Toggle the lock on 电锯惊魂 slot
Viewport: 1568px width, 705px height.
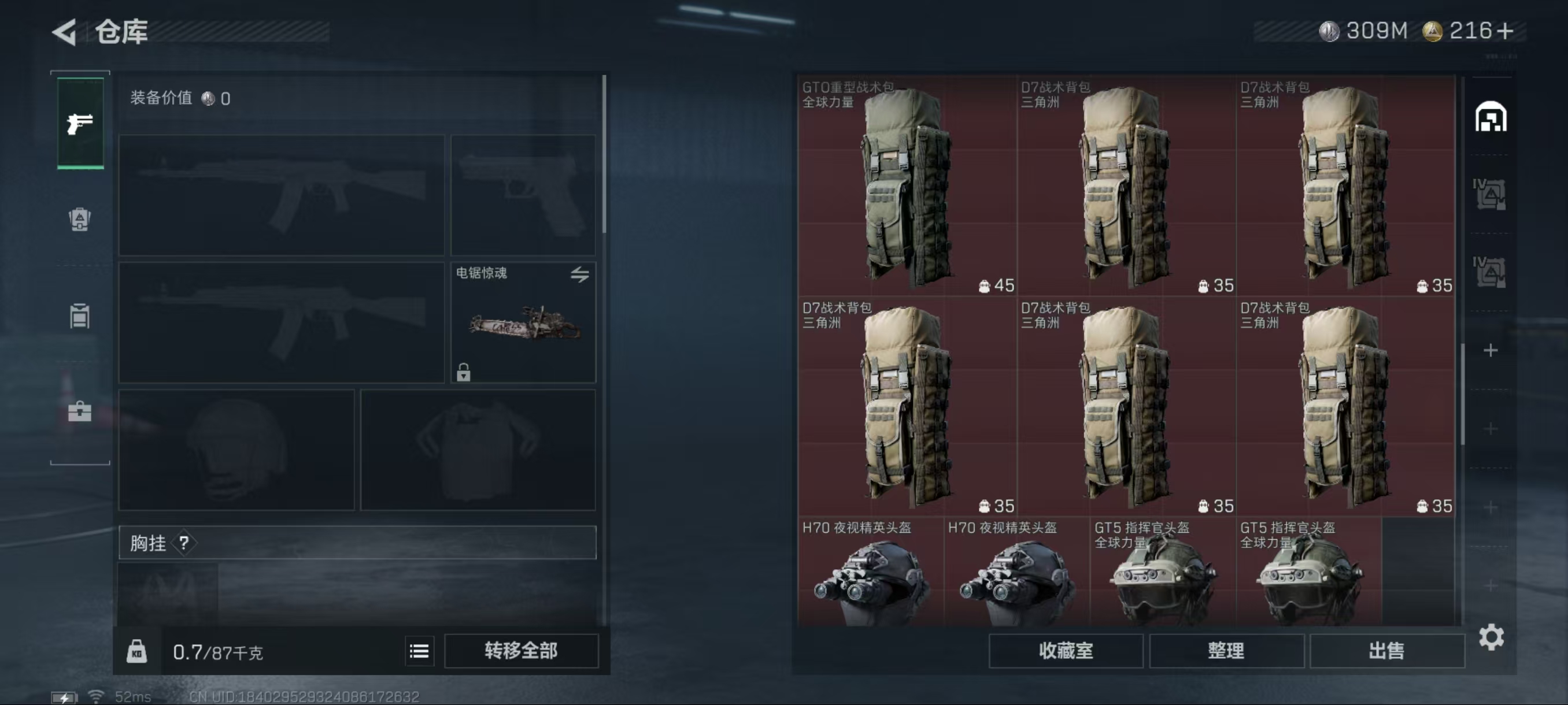click(x=464, y=372)
